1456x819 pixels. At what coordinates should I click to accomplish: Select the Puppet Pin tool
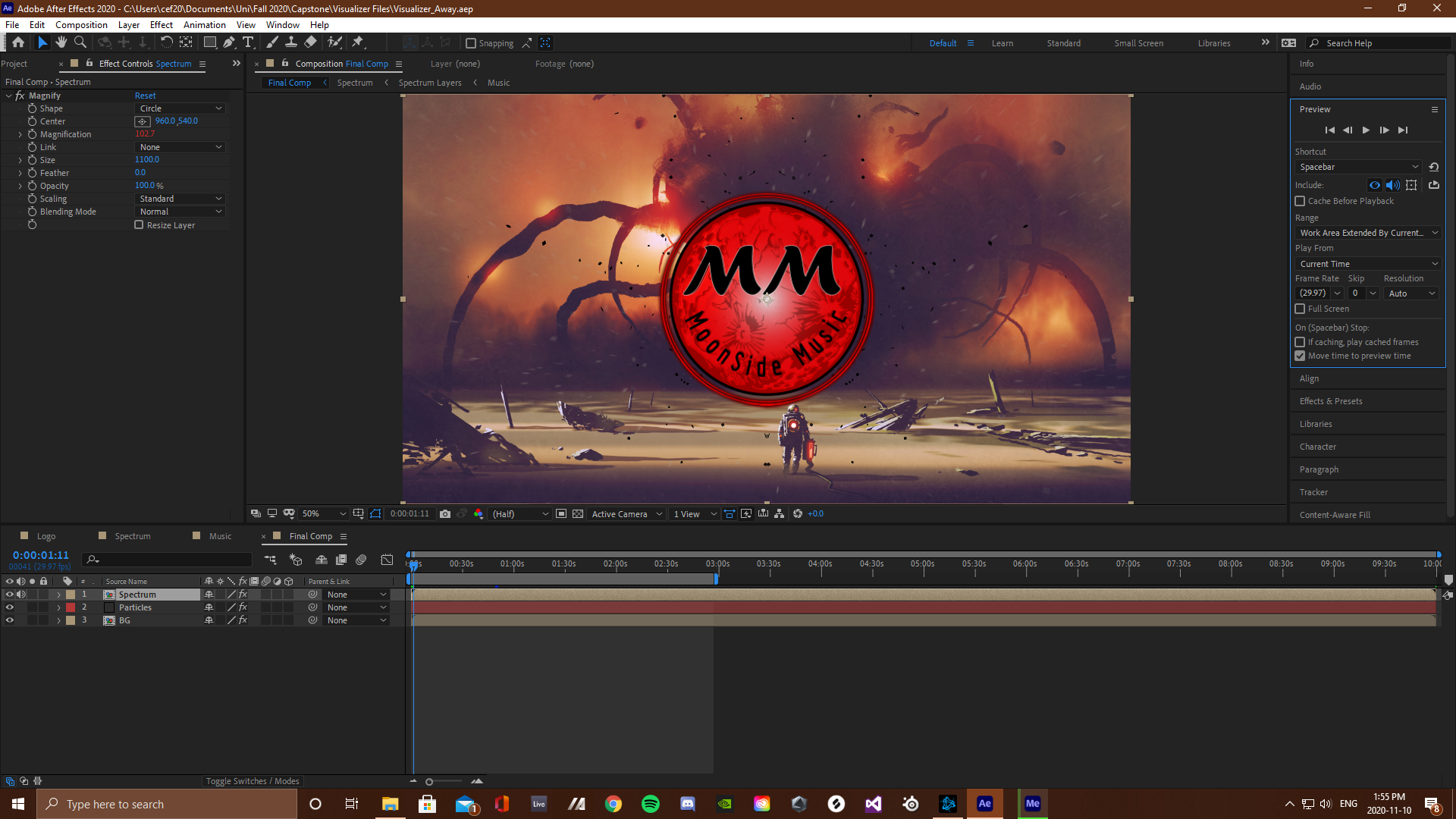[x=358, y=42]
